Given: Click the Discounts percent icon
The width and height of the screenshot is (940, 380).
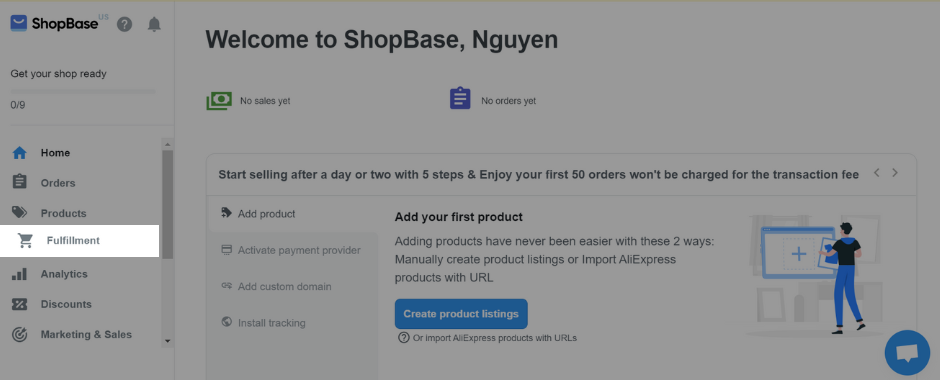Looking at the screenshot, I should pos(20,304).
